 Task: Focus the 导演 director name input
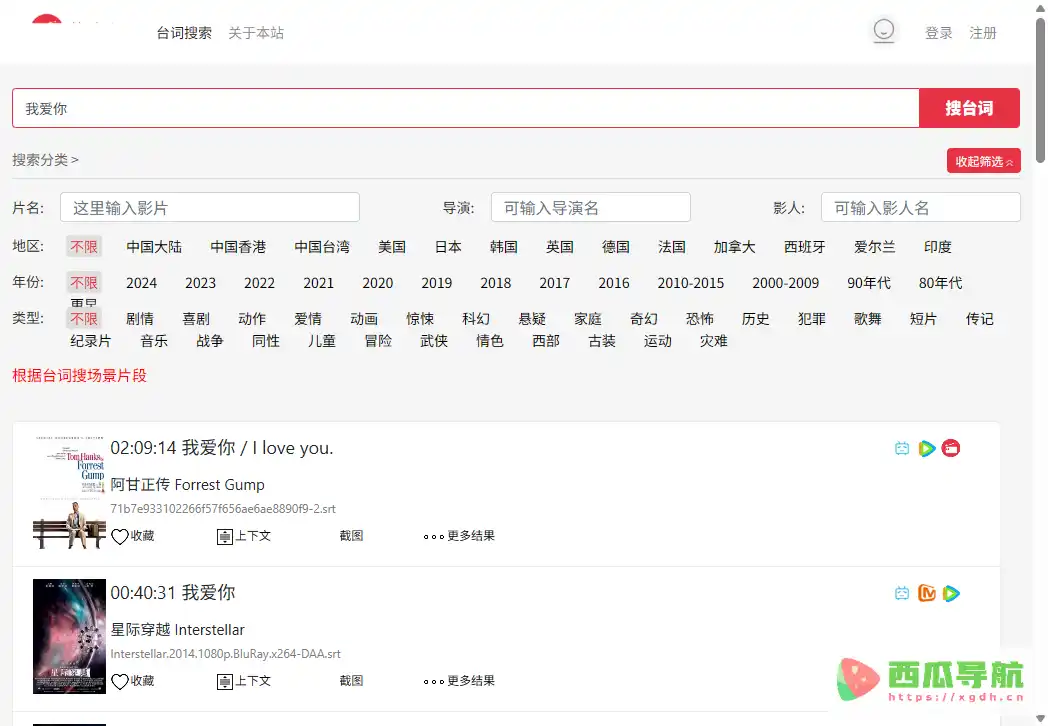click(x=591, y=207)
